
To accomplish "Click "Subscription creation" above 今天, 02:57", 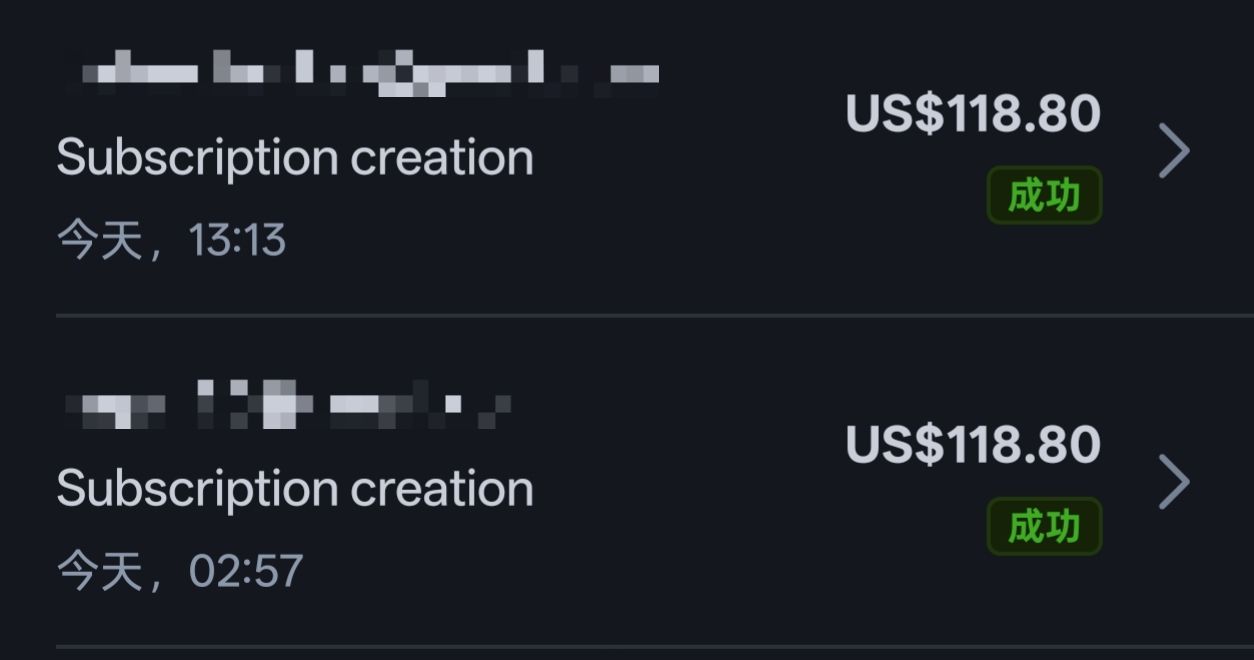I will pos(295,489).
